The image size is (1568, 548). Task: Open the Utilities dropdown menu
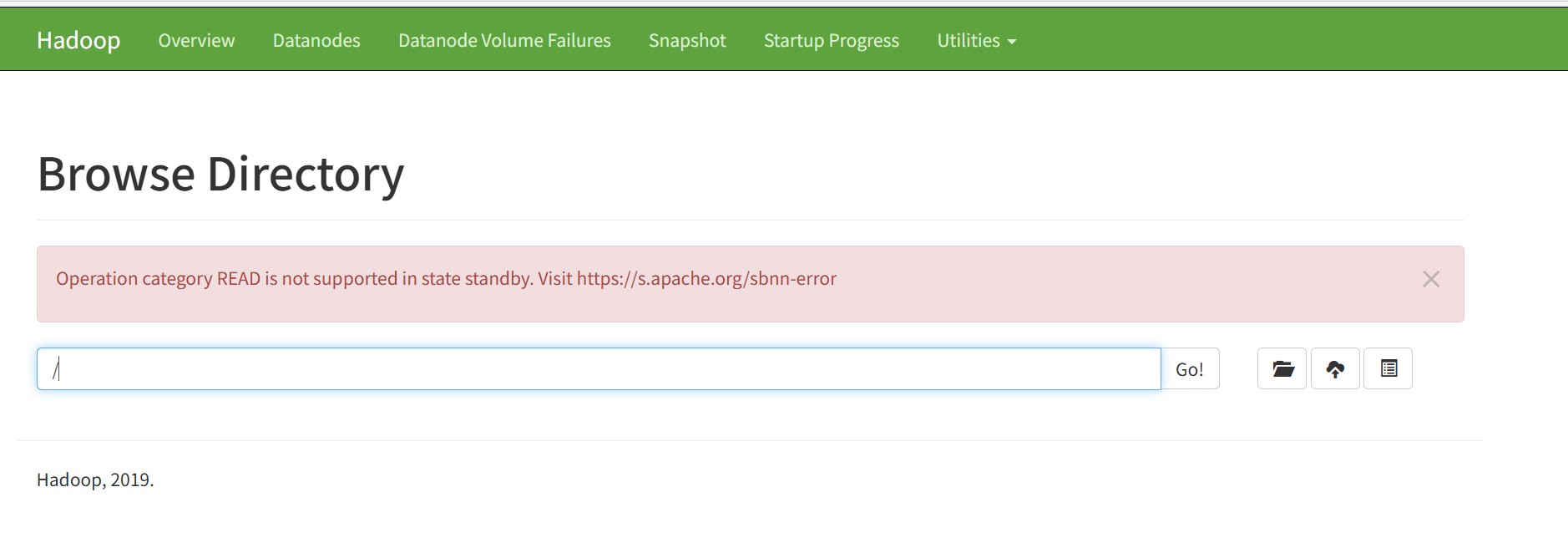point(975,39)
